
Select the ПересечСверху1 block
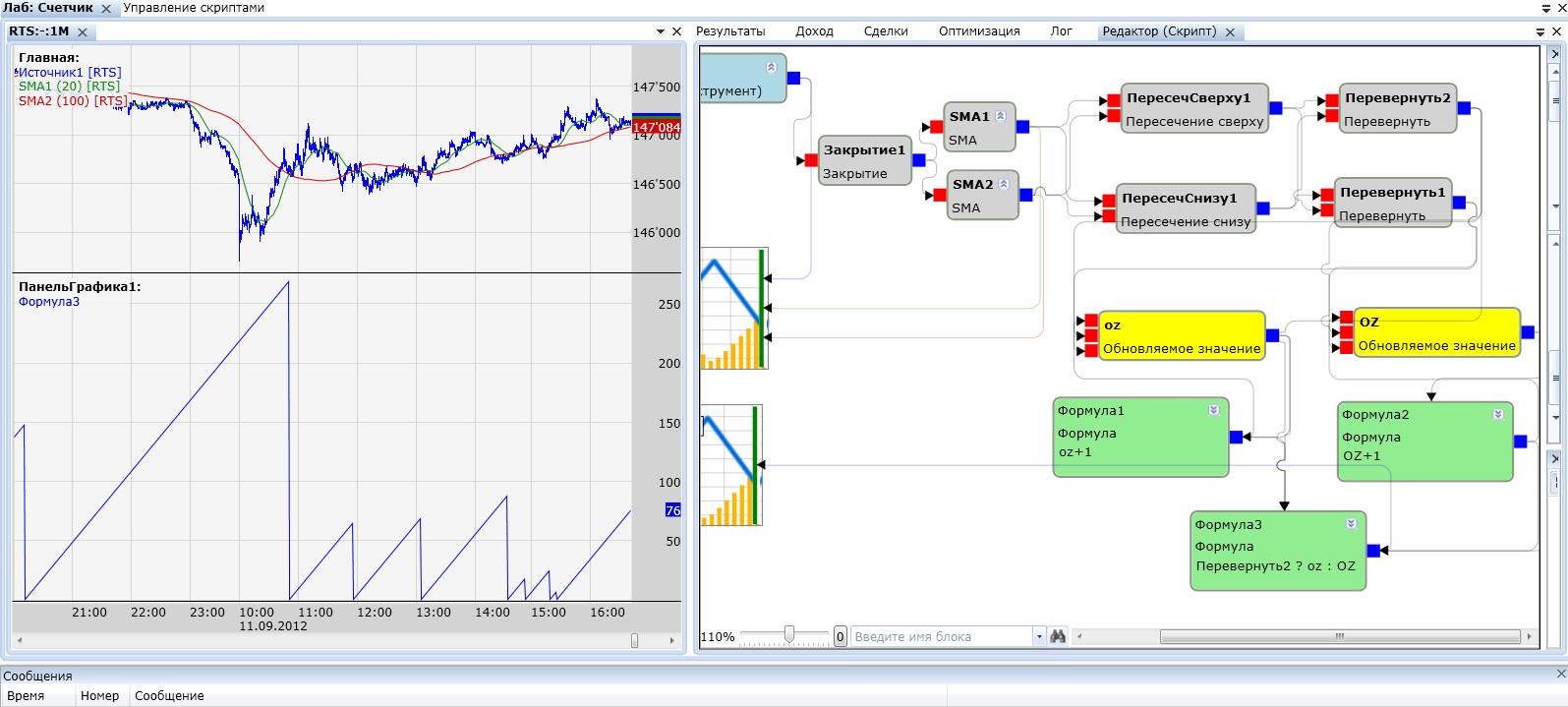tap(1193, 108)
